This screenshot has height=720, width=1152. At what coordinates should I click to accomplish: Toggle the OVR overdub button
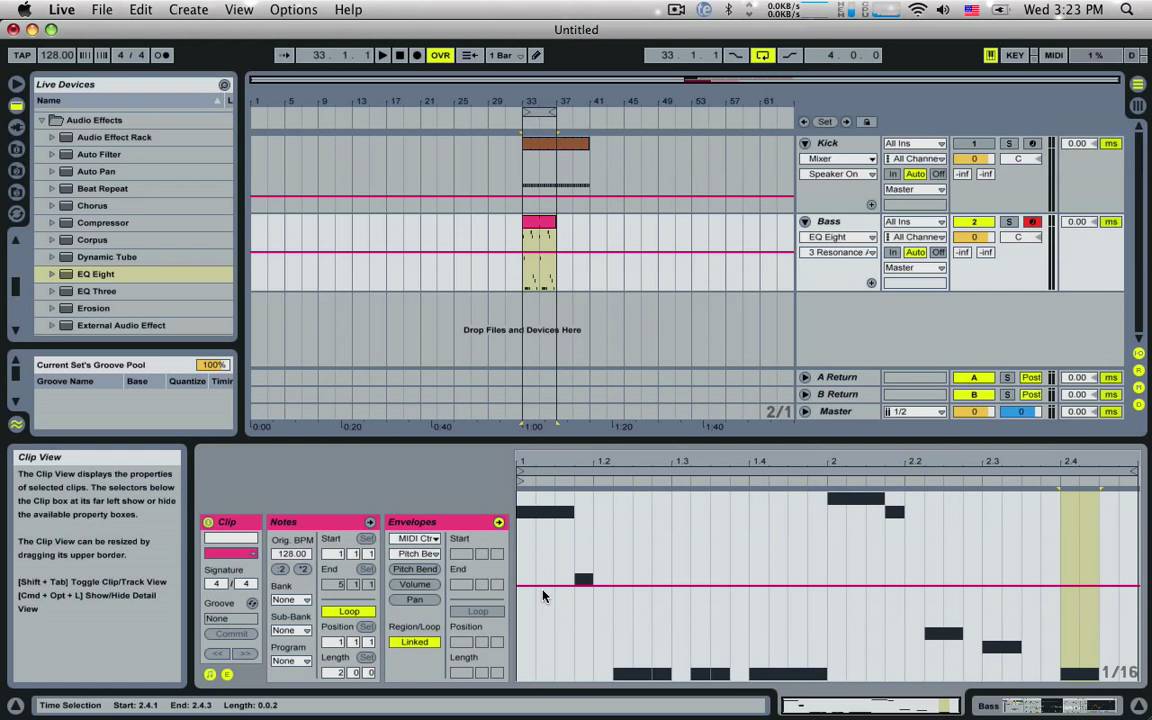click(440, 55)
